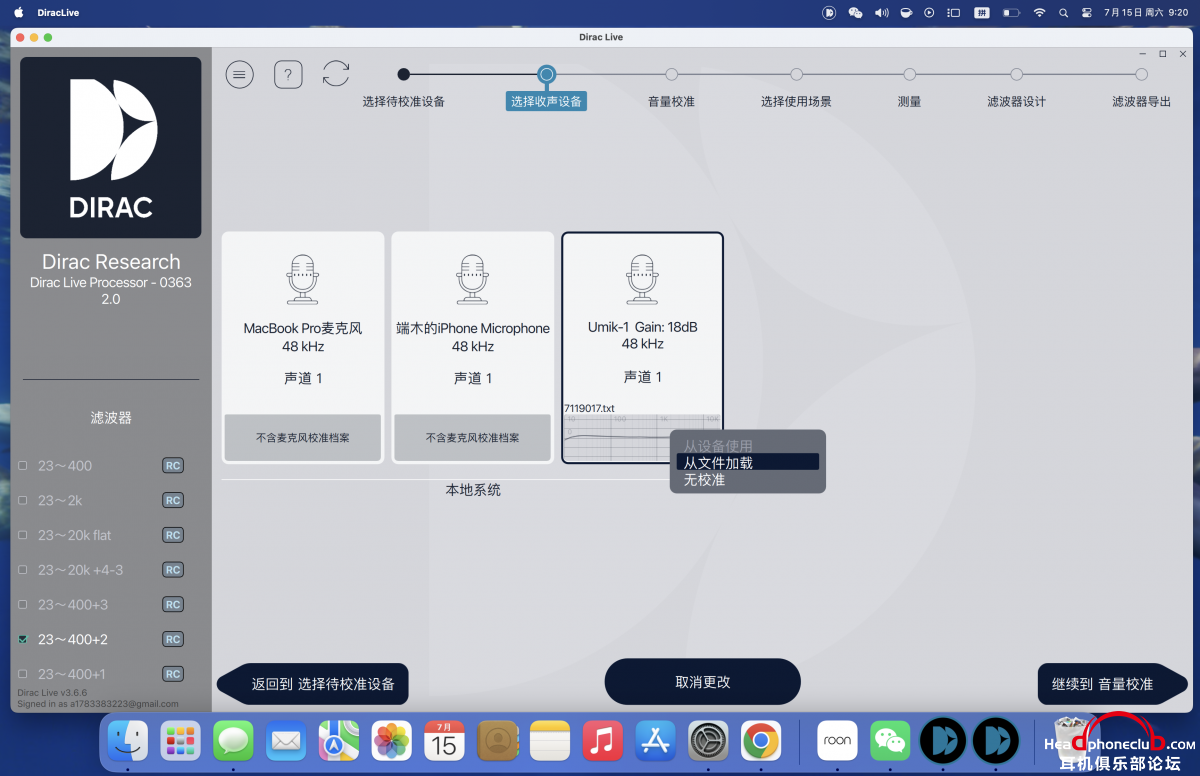Enable the 23～20k +4-3 filter checkbox
The width and height of the screenshot is (1200, 776).
coord(23,570)
